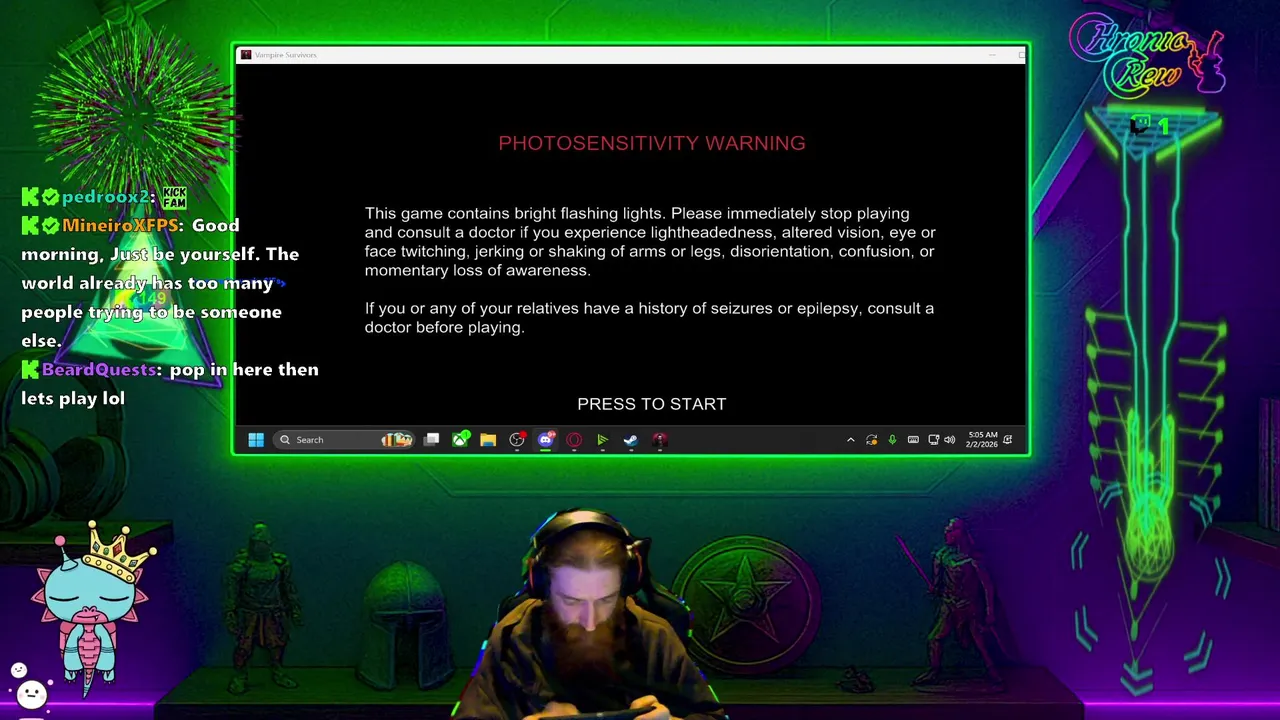Open the green play-arrow taskbar app
The image size is (1280, 720).
602,440
